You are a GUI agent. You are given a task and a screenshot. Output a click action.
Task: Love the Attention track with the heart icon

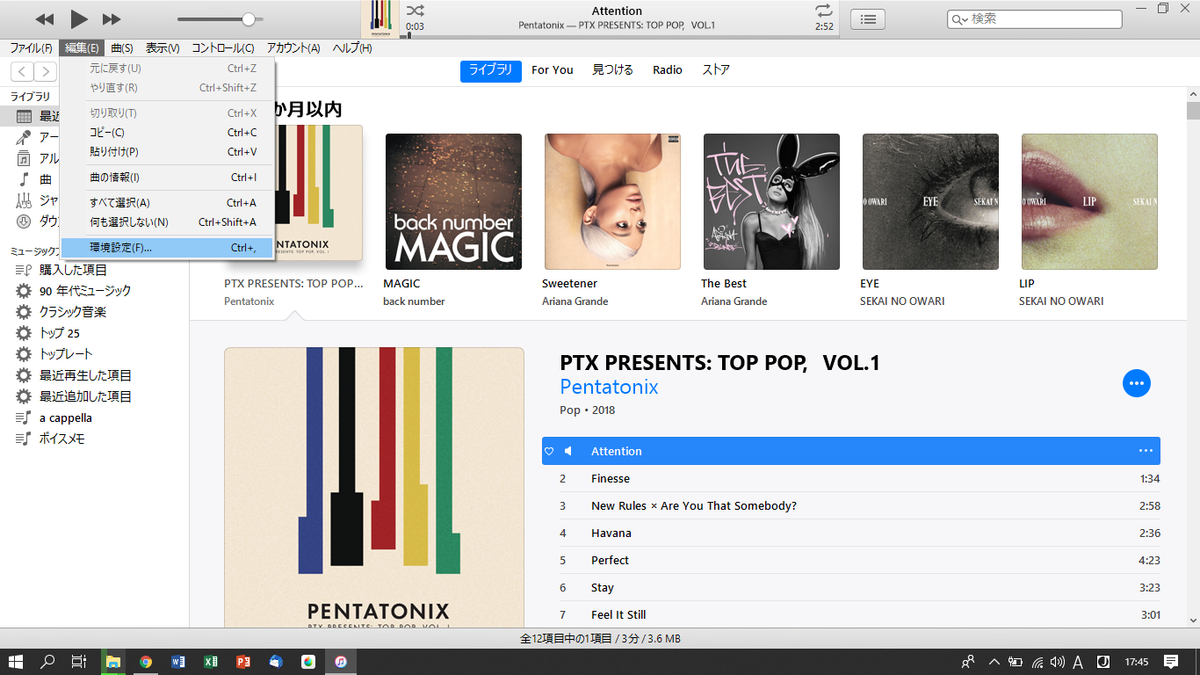coord(549,451)
